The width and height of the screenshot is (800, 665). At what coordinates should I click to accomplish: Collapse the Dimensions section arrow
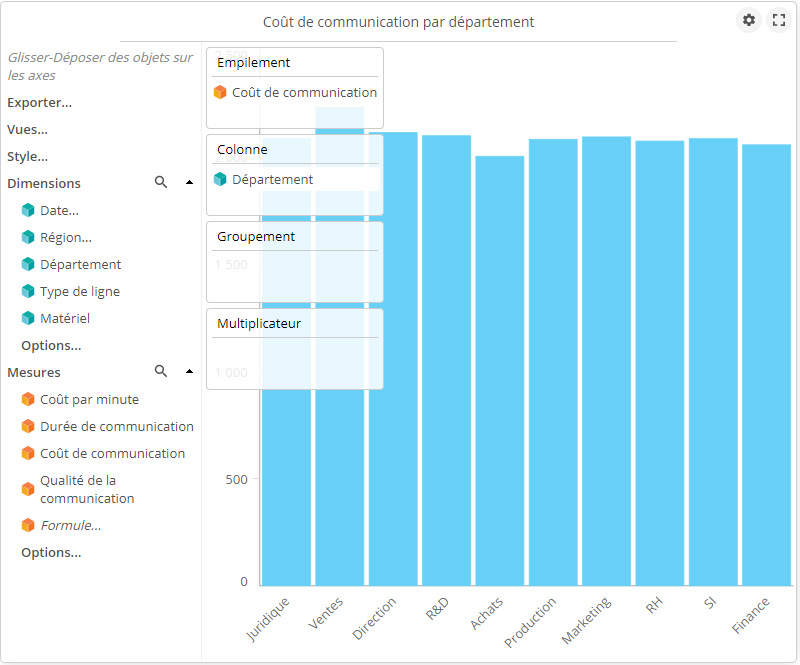click(189, 183)
